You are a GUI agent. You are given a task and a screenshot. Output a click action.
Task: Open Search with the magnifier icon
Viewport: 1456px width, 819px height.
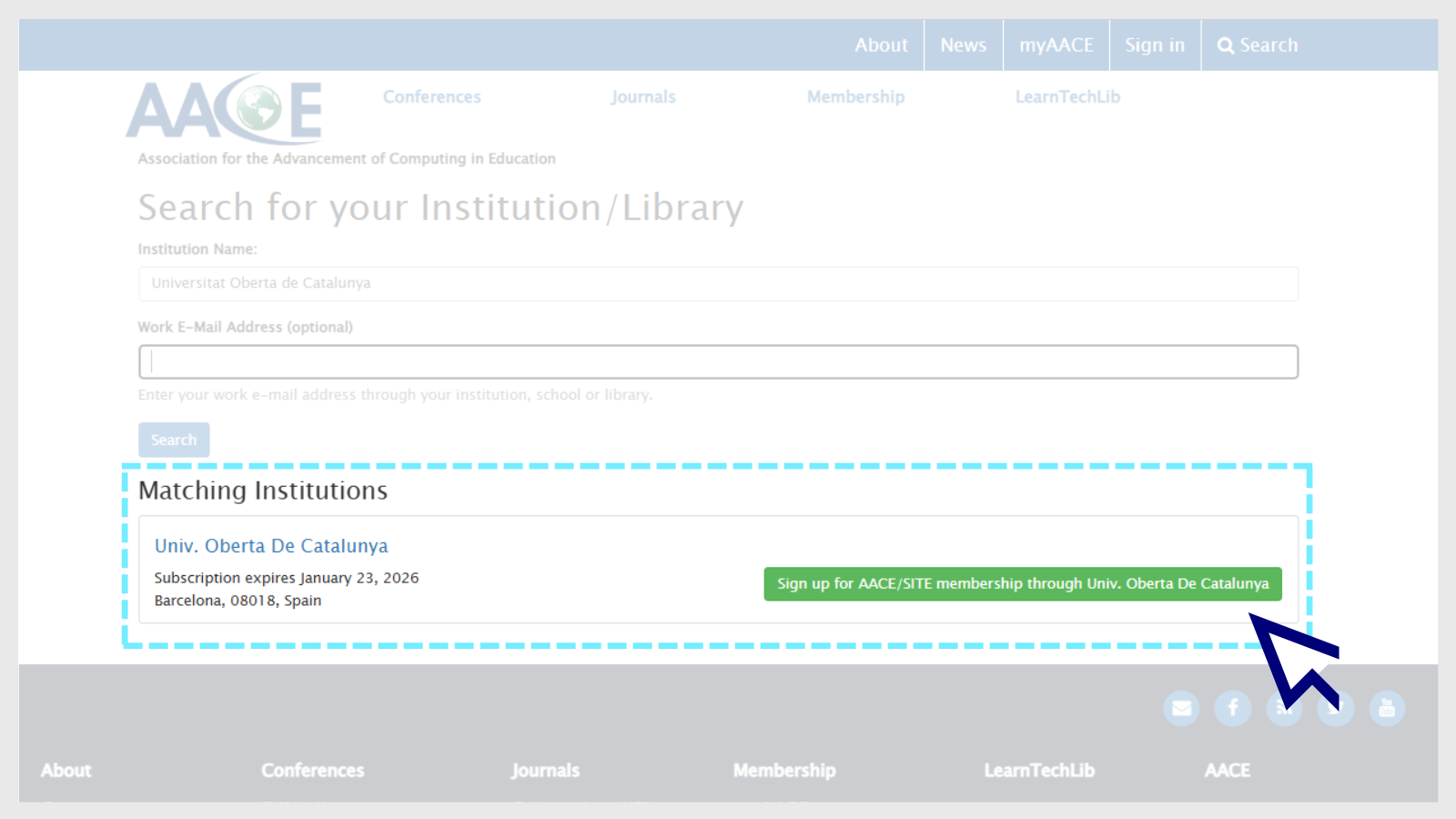pos(1258,45)
